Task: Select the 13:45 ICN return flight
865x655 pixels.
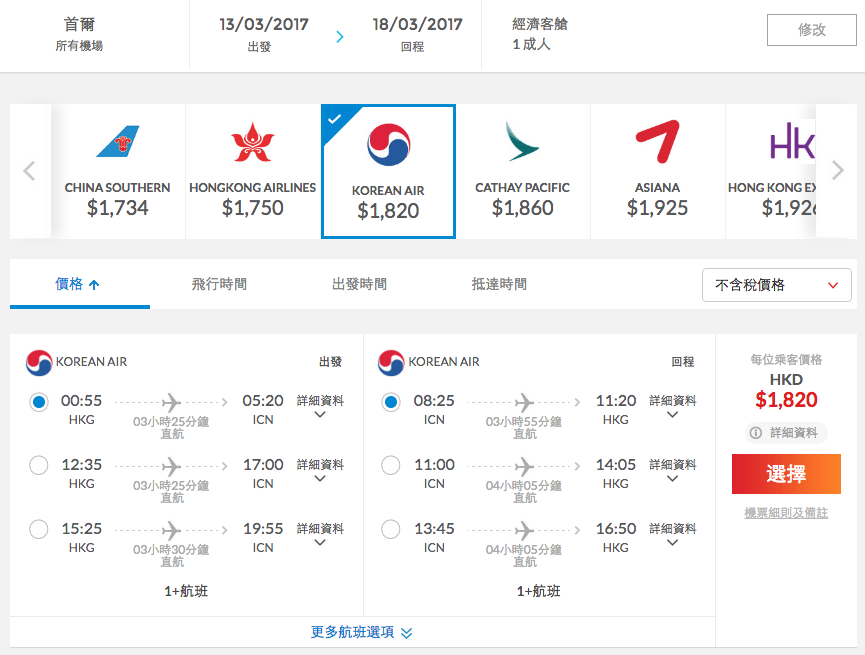Action: coord(391,529)
